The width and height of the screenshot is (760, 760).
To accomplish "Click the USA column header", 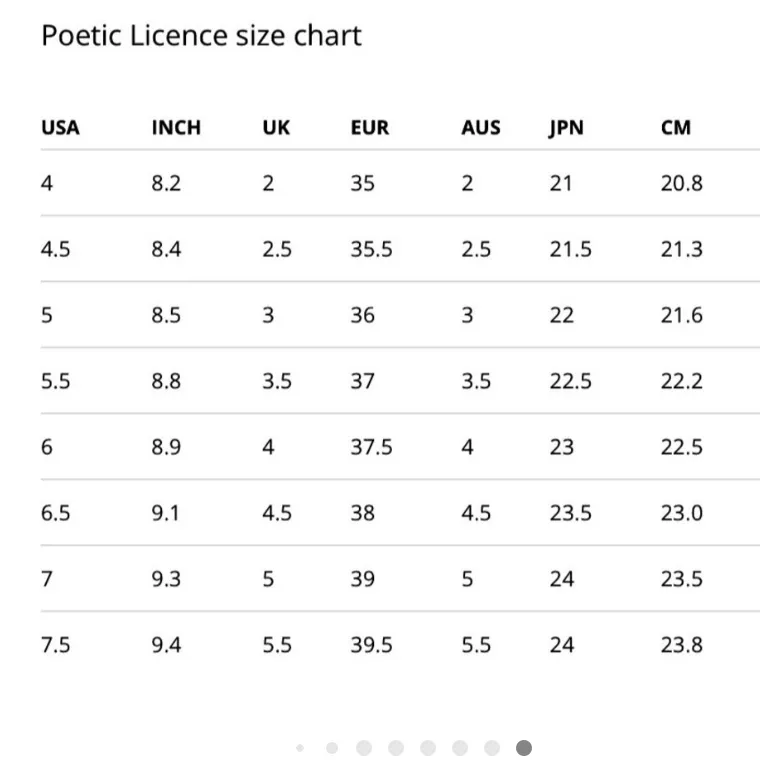I will [60, 128].
